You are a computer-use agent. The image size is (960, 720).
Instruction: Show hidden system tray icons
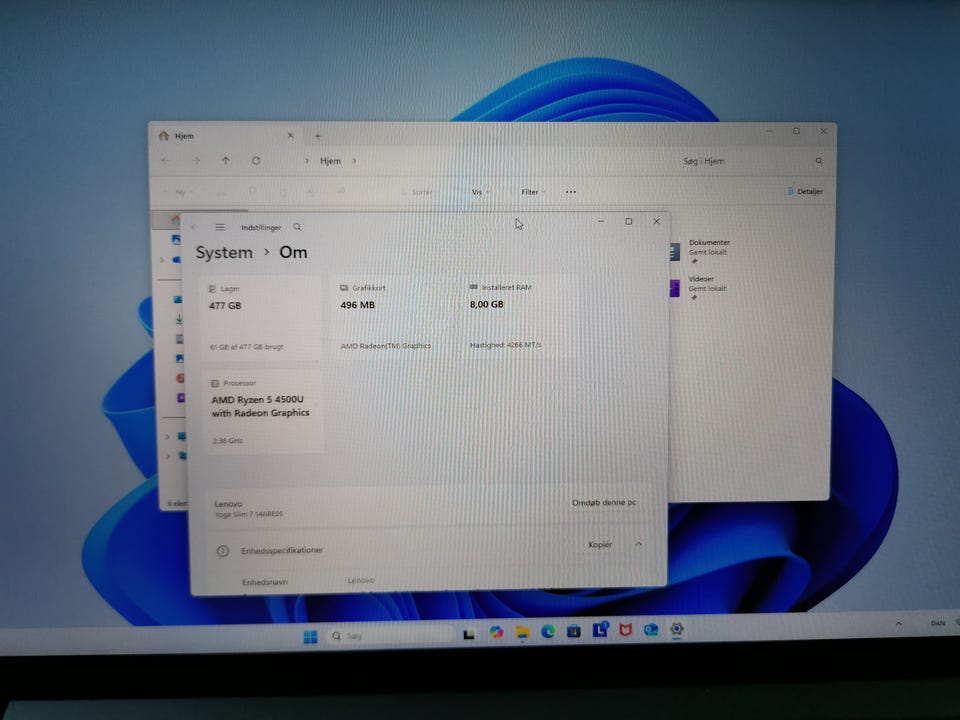coord(898,624)
